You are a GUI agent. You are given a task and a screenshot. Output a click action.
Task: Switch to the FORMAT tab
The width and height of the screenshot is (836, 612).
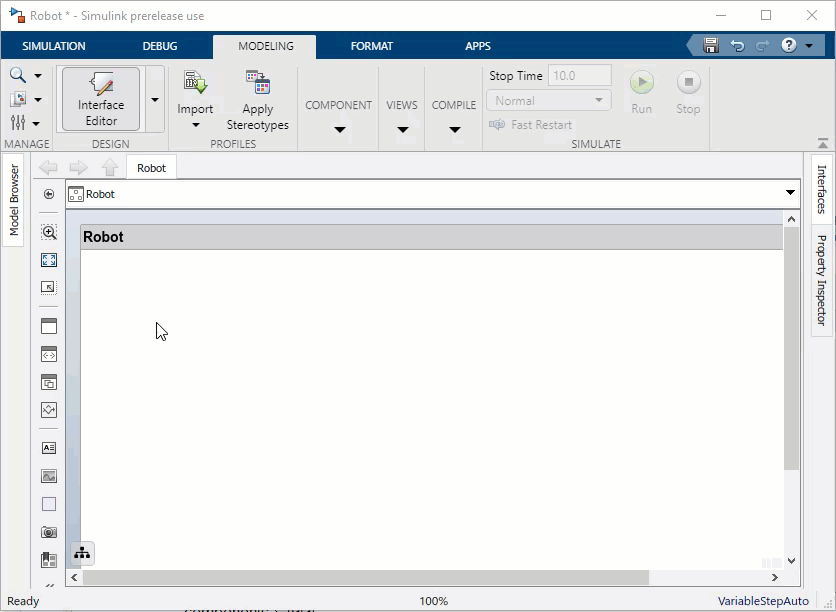click(371, 46)
